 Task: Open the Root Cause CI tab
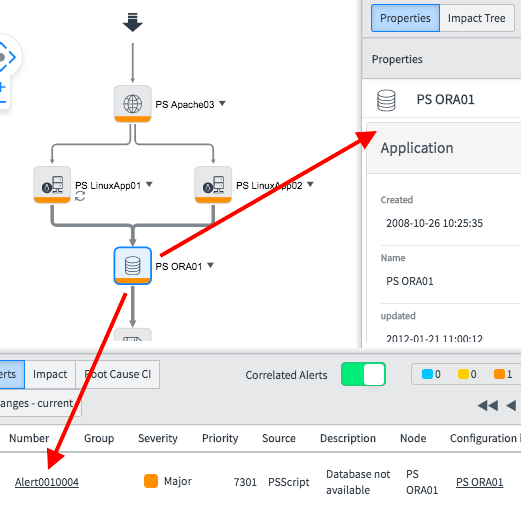coord(118,374)
